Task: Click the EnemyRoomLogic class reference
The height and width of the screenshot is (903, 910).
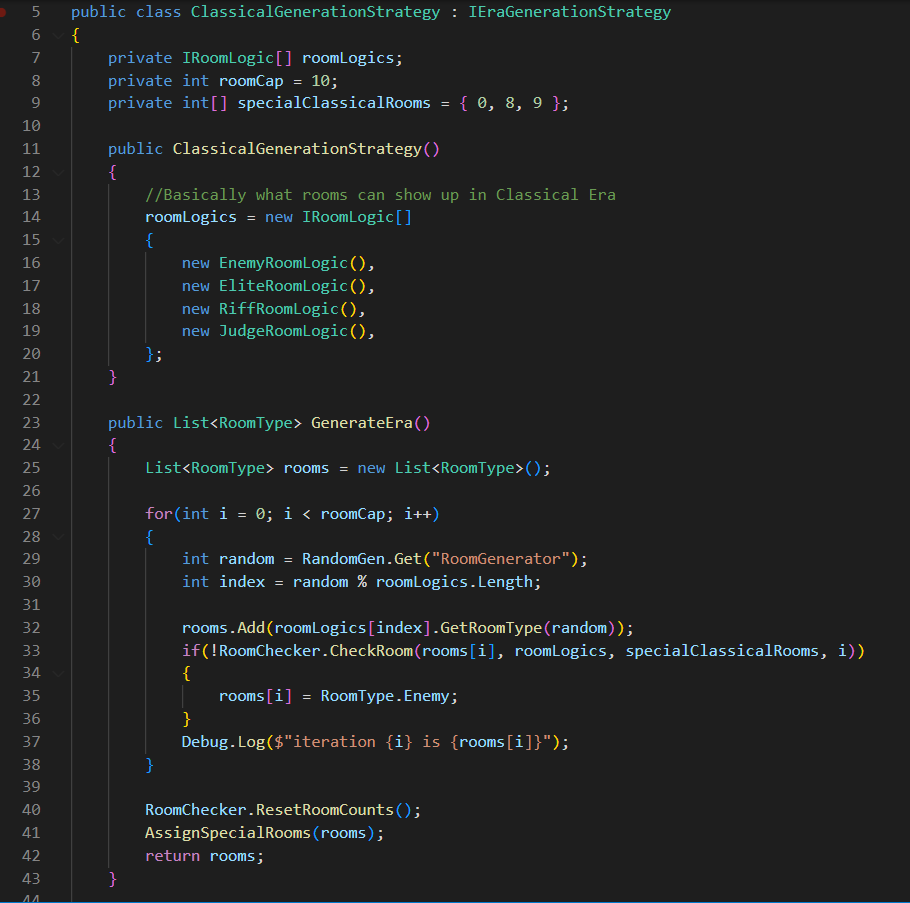Action: tap(283, 263)
